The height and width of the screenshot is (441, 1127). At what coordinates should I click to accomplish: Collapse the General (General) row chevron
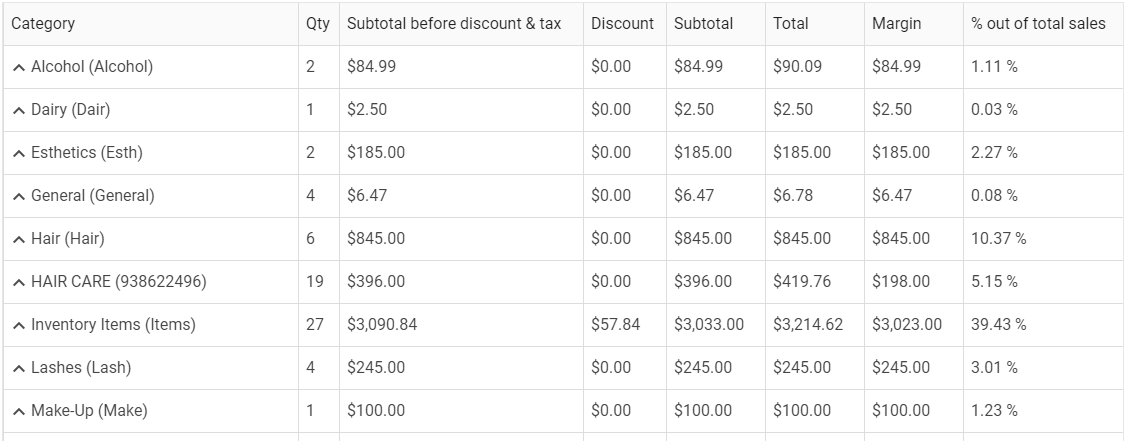(19, 196)
